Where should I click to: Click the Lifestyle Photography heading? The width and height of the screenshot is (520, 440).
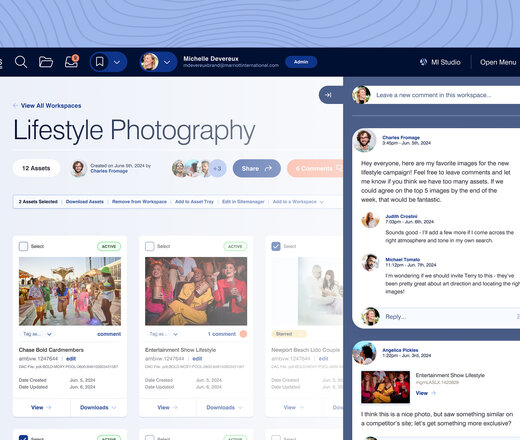point(134,130)
